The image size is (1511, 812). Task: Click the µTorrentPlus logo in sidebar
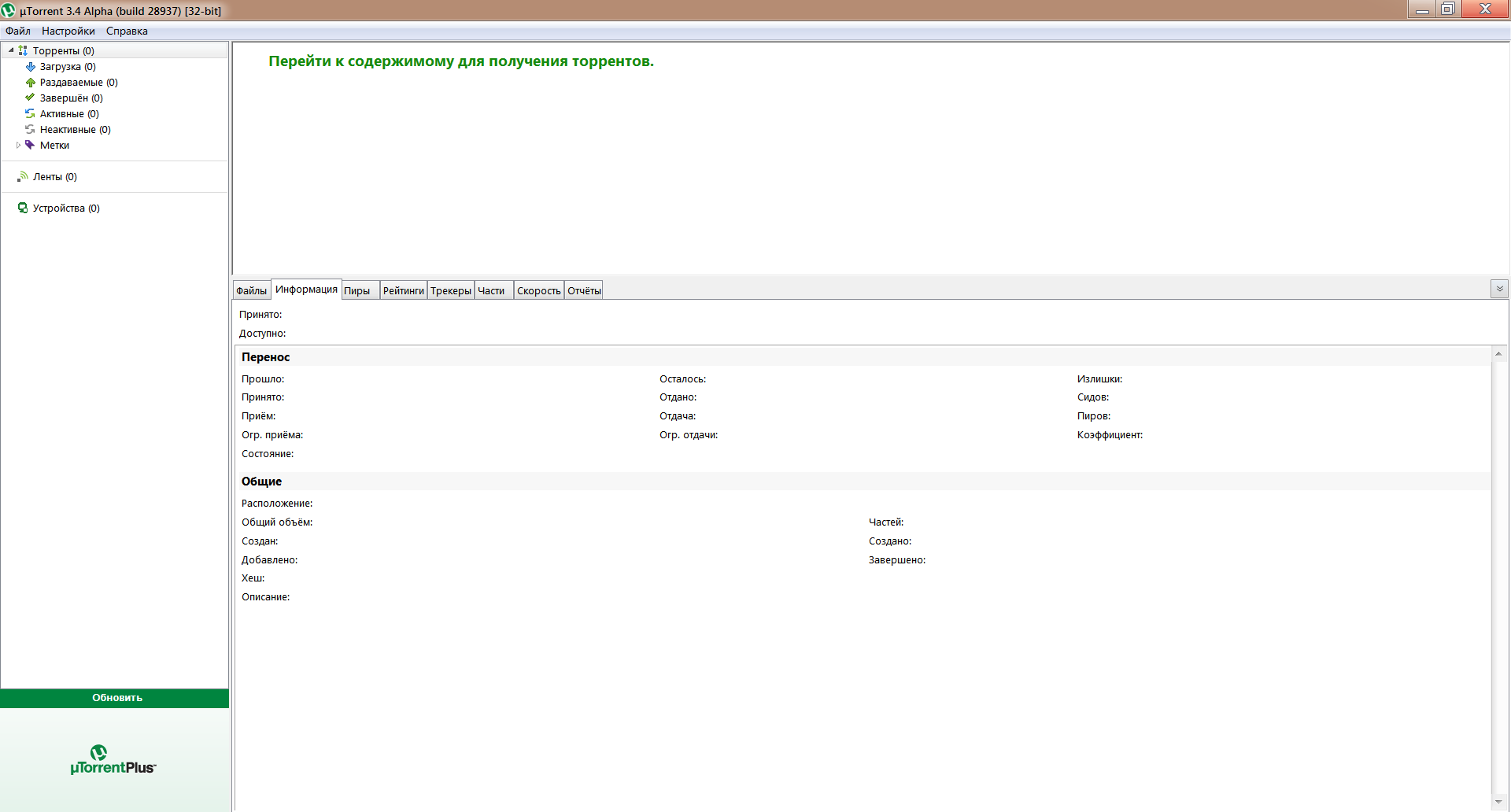click(x=113, y=760)
